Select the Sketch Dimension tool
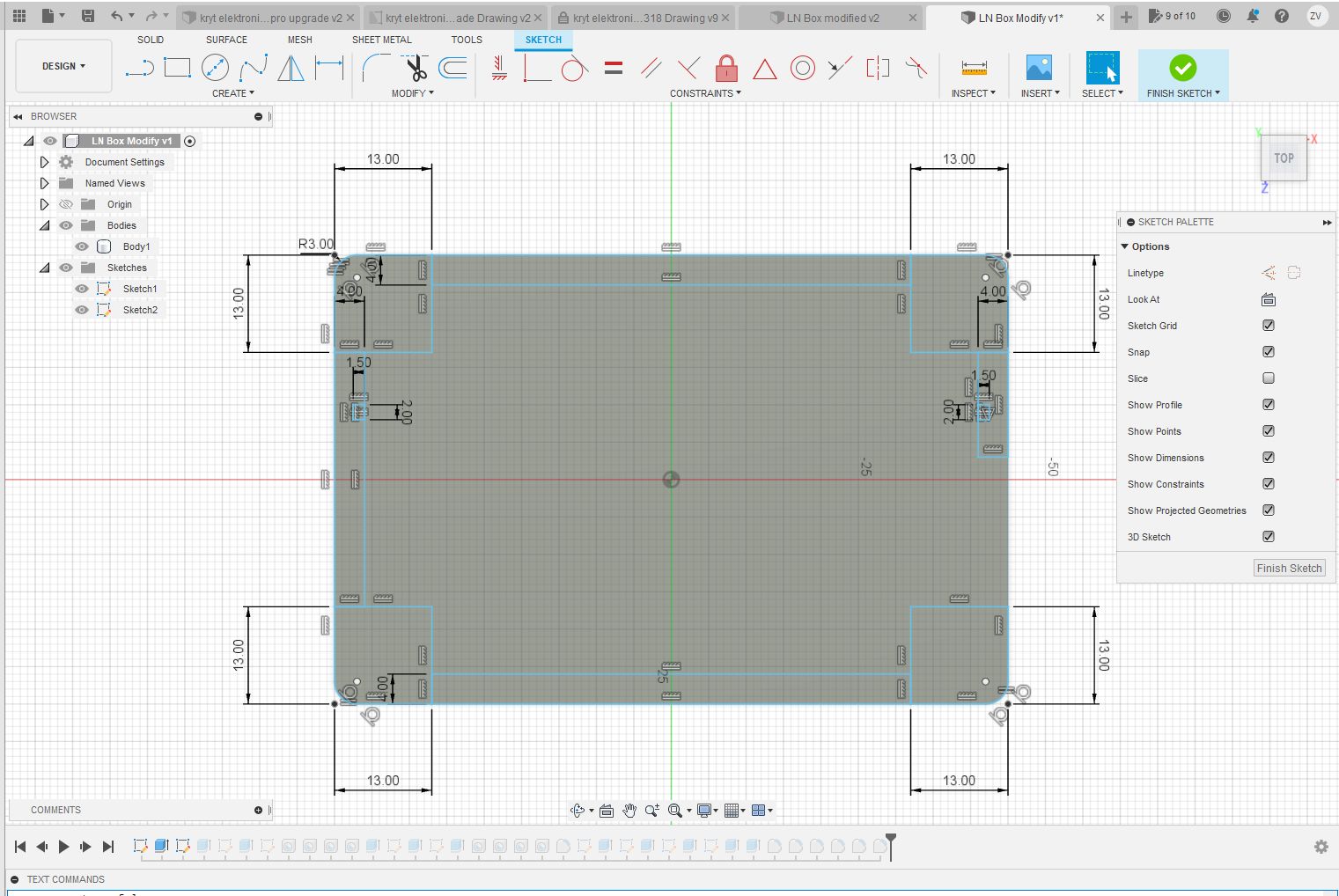 329,68
